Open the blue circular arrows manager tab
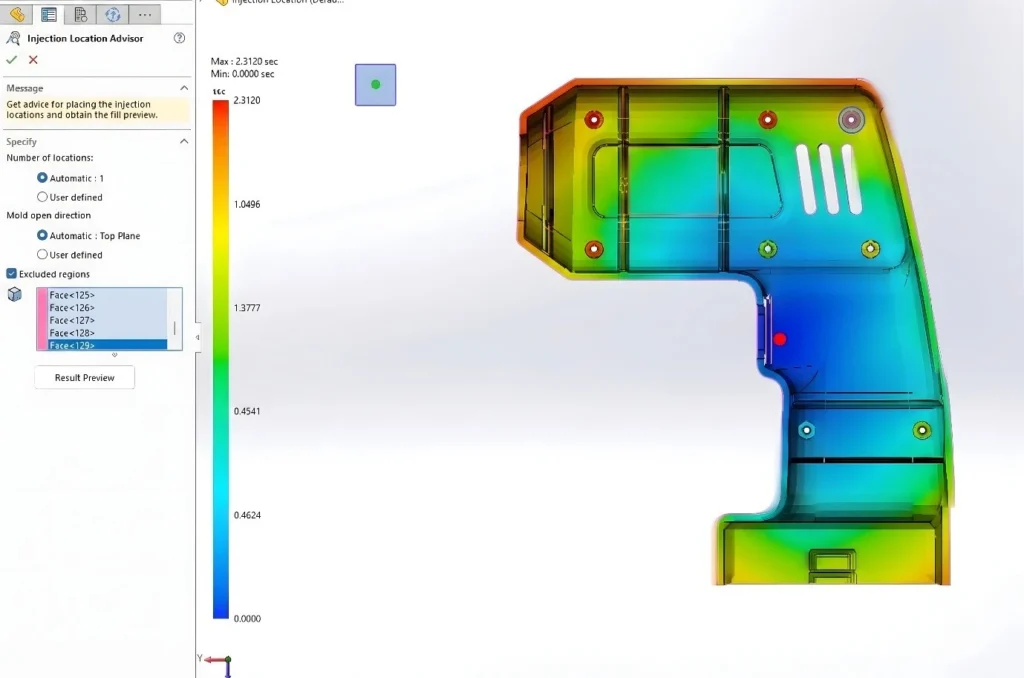Screen dimensions: 1024x678 click(112, 14)
